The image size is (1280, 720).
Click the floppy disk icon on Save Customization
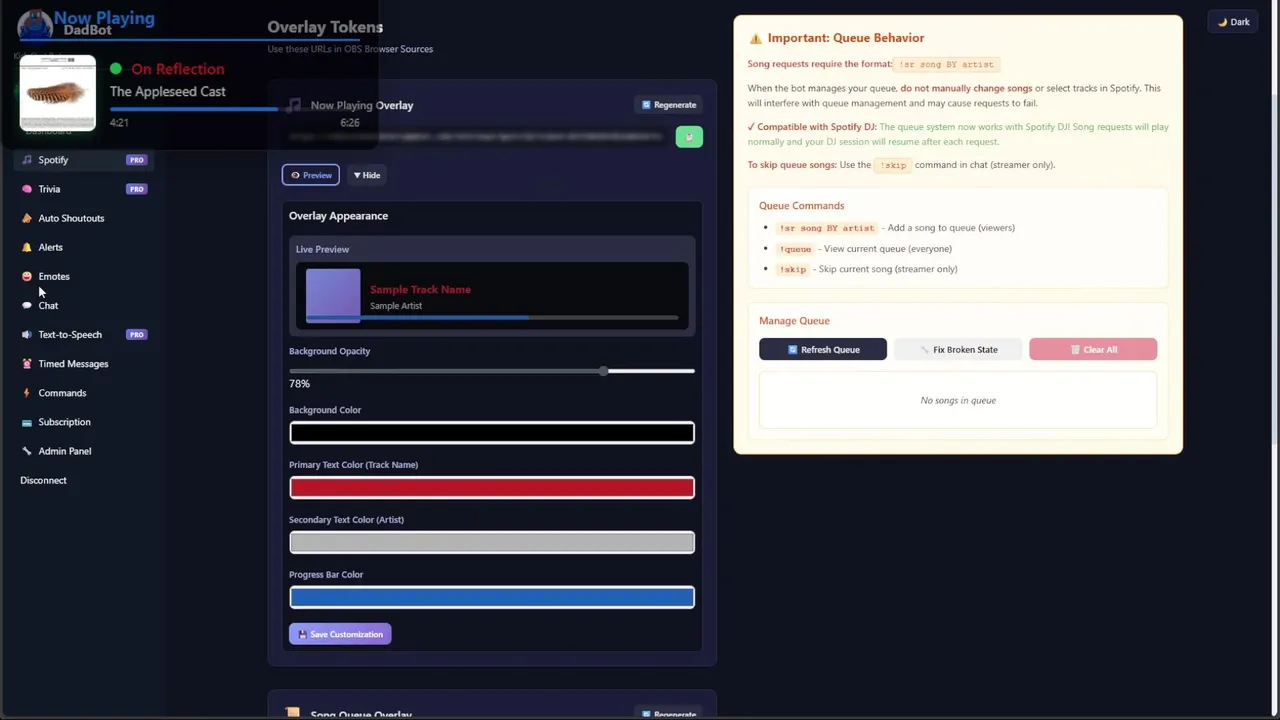coord(302,634)
